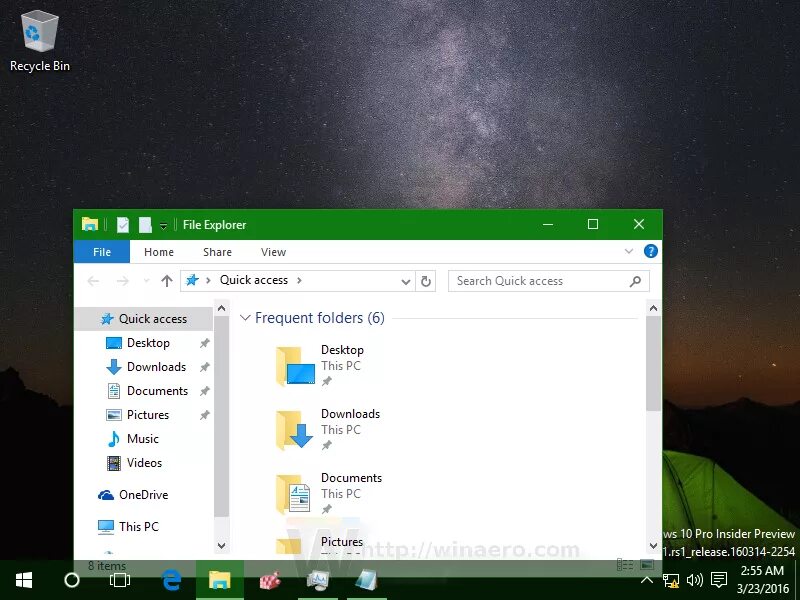Image resolution: width=800 pixels, height=600 pixels.
Task: Open the volume control tray icon
Action: tap(694, 580)
